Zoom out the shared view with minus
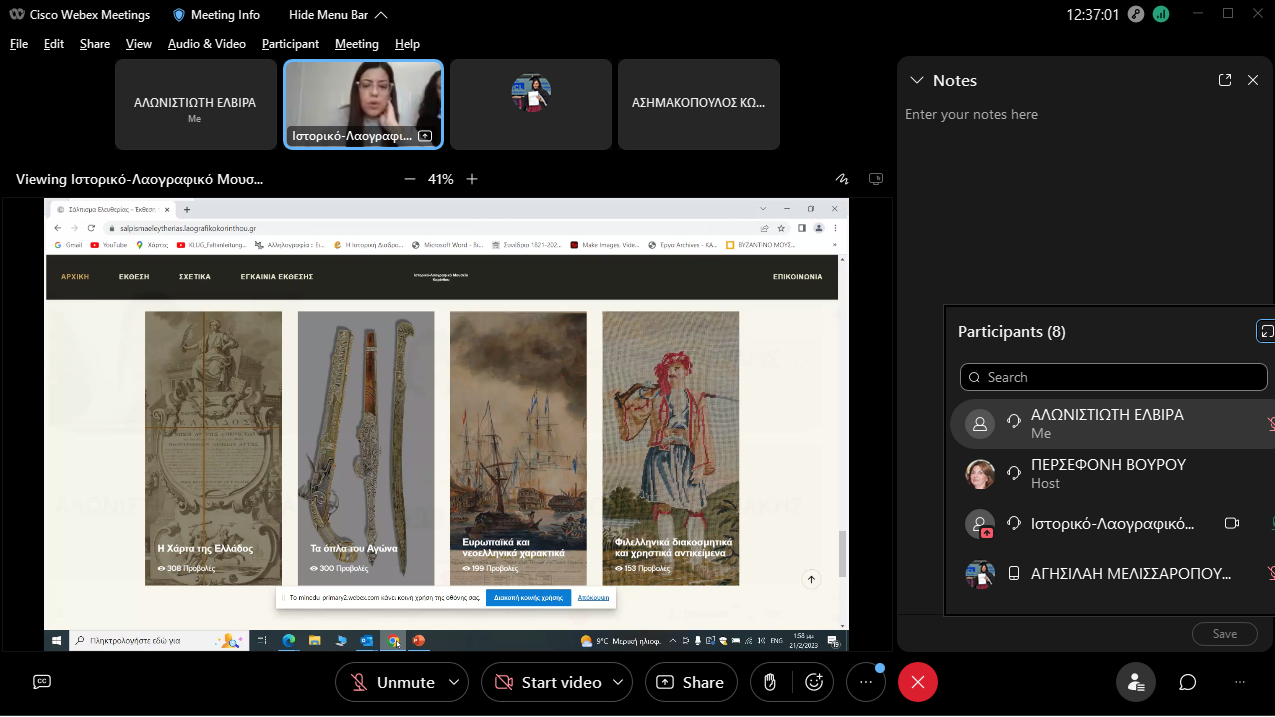Image resolution: width=1275 pixels, height=717 pixels. [x=409, y=179]
